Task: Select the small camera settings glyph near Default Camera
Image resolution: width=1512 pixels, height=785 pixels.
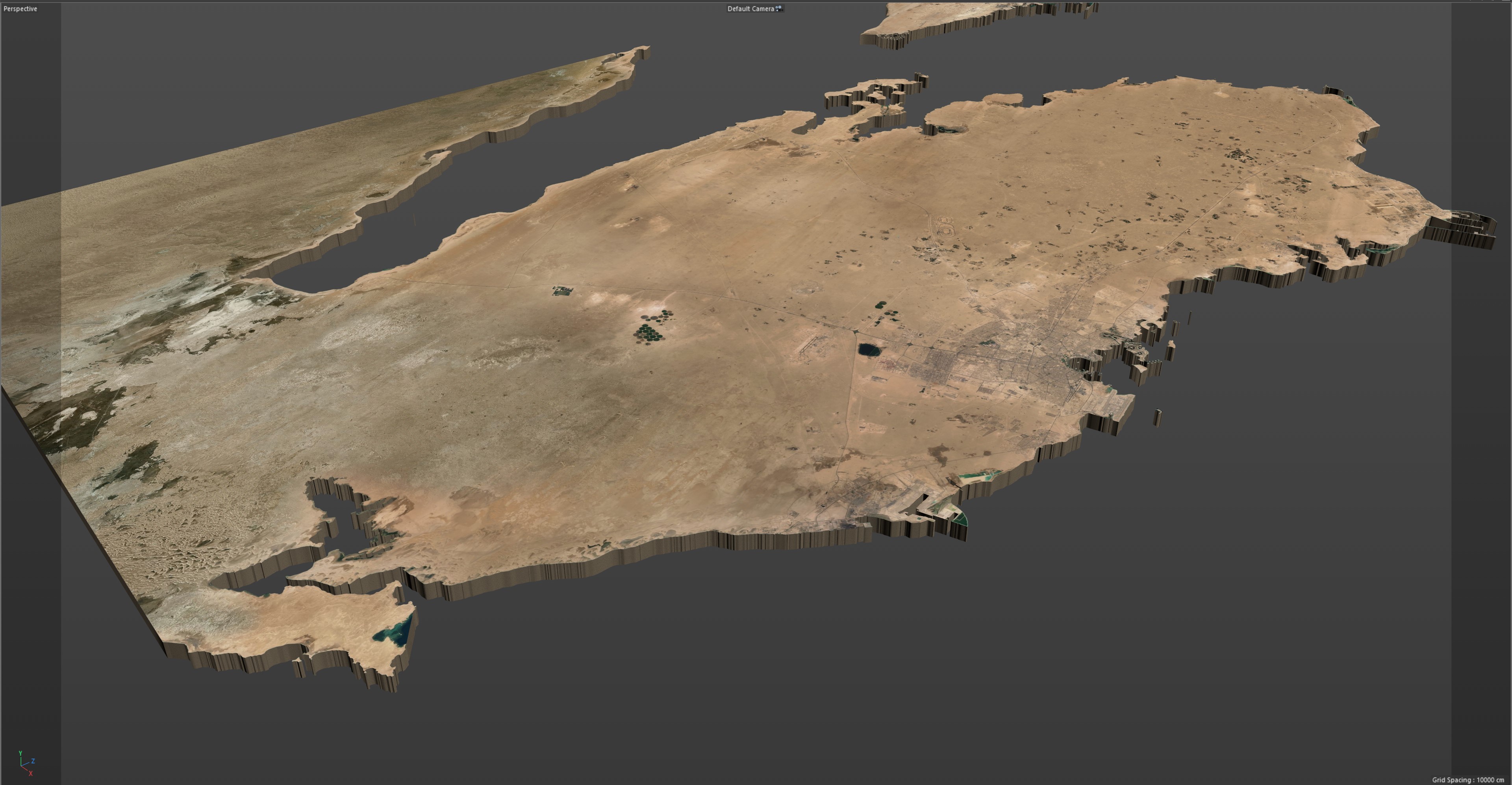Action: point(778,9)
